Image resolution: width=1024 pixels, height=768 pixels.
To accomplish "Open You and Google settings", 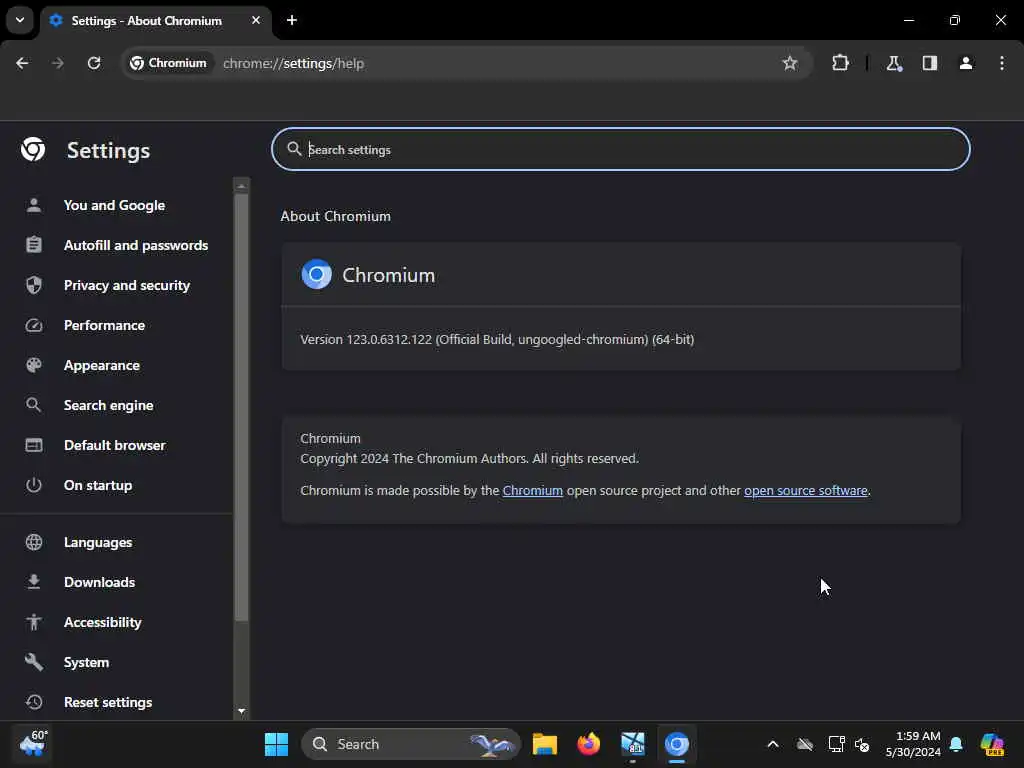I will 114,206.
